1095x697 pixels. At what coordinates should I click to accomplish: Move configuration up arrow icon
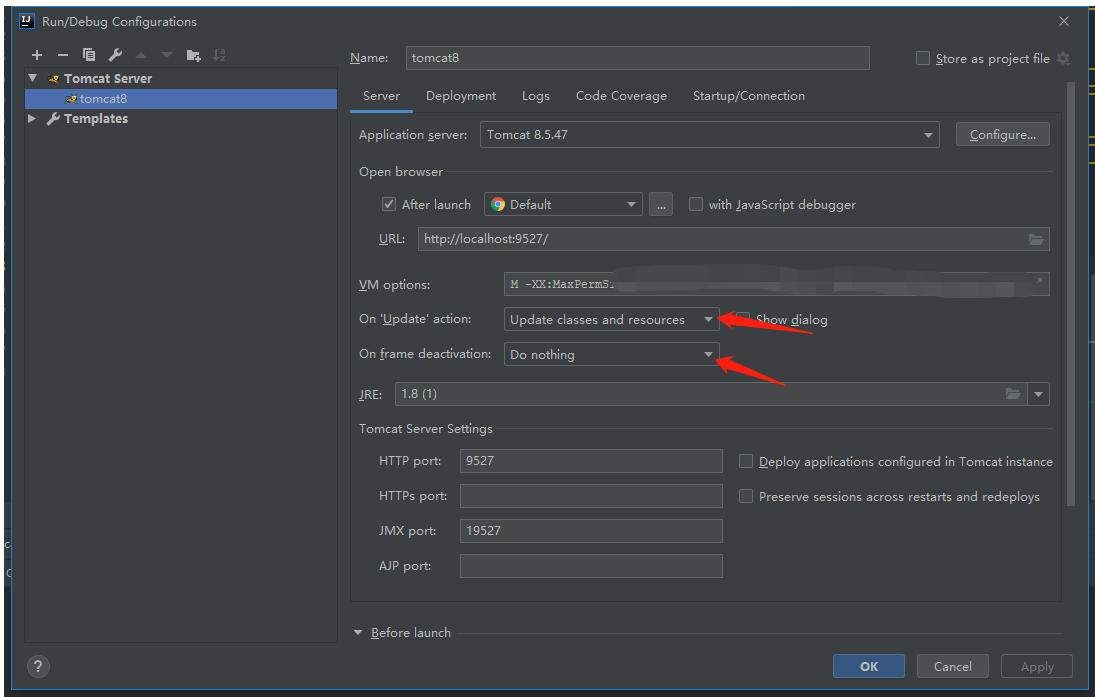(141, 55)
